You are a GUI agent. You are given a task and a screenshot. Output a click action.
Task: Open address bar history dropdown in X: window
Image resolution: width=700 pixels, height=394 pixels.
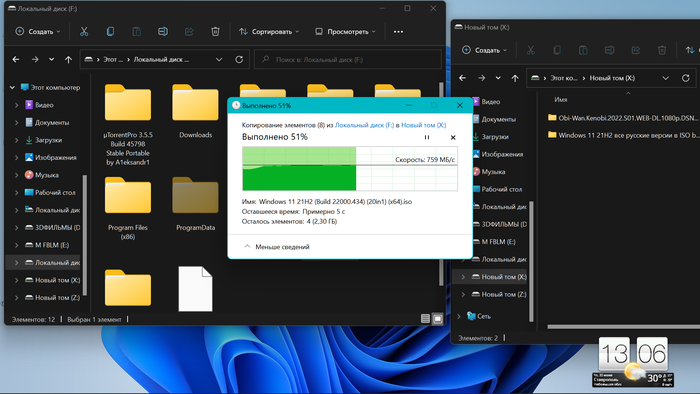tap(666, 78)
